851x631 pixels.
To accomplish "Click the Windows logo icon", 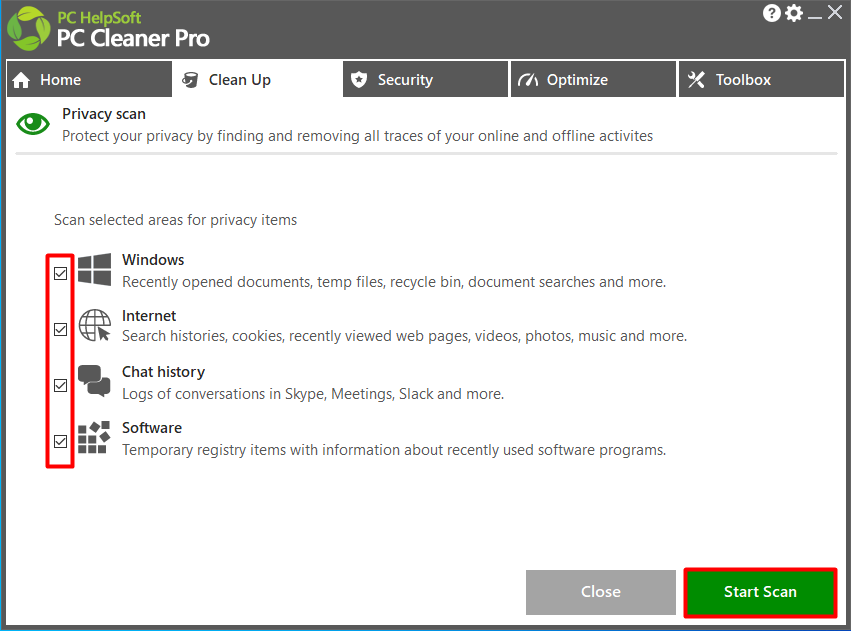I will click(x=94, y=270).
